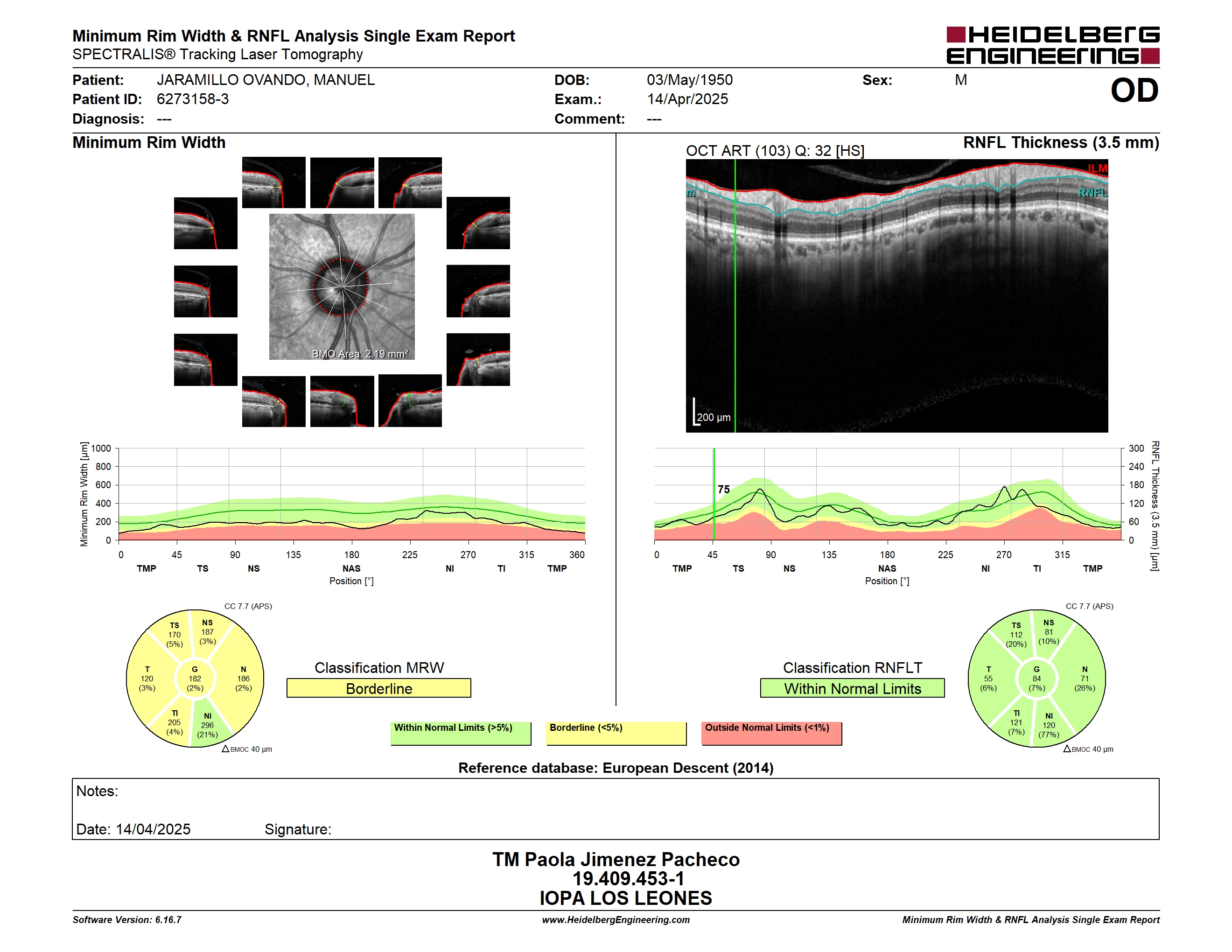Click Date: 14/04/2025 in notes box
The width and height of the screenshot is (1232, 952).
133,829
